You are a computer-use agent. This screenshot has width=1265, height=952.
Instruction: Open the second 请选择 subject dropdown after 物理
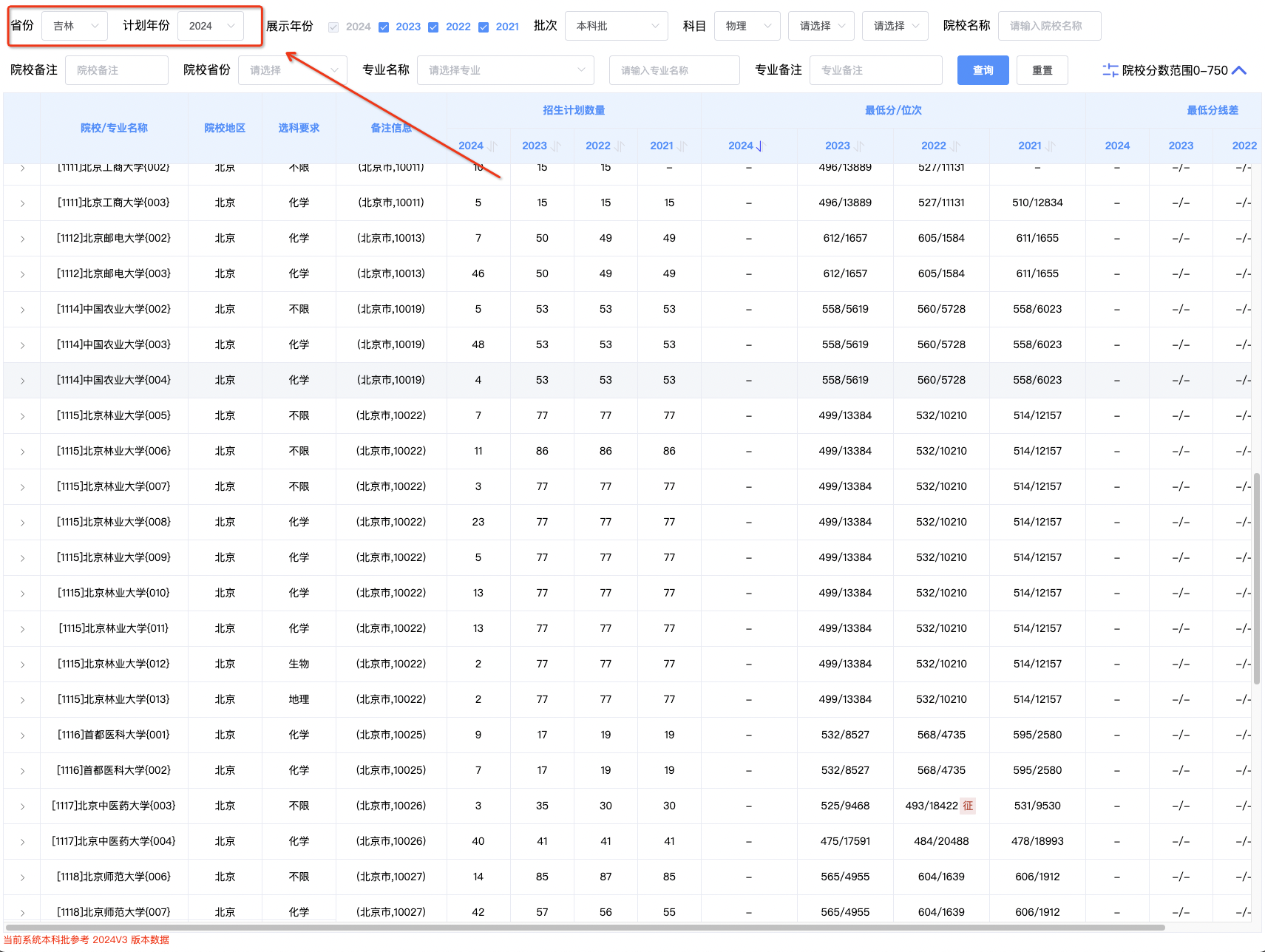coord(895,26)
